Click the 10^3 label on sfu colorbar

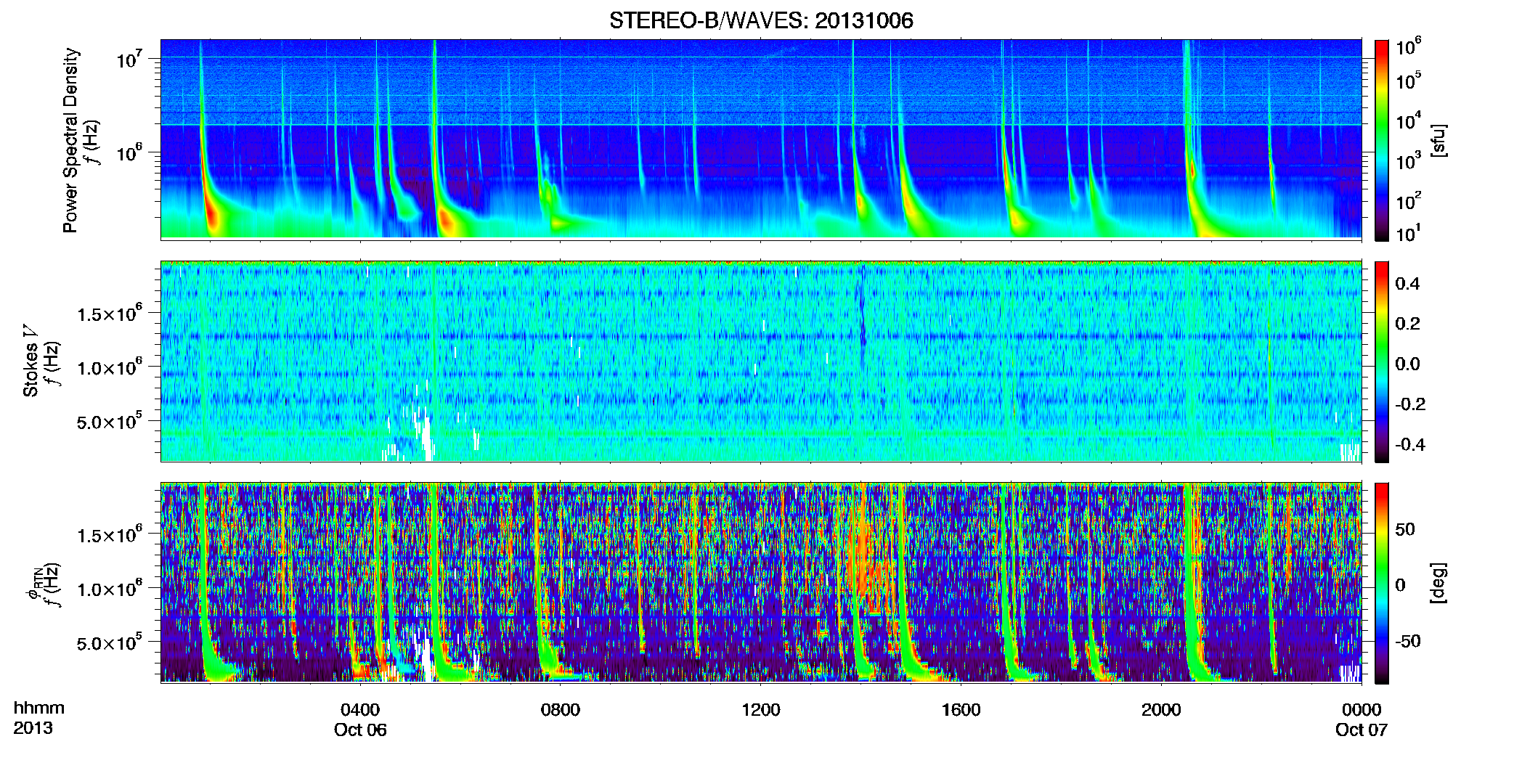tap(1409, 161)
